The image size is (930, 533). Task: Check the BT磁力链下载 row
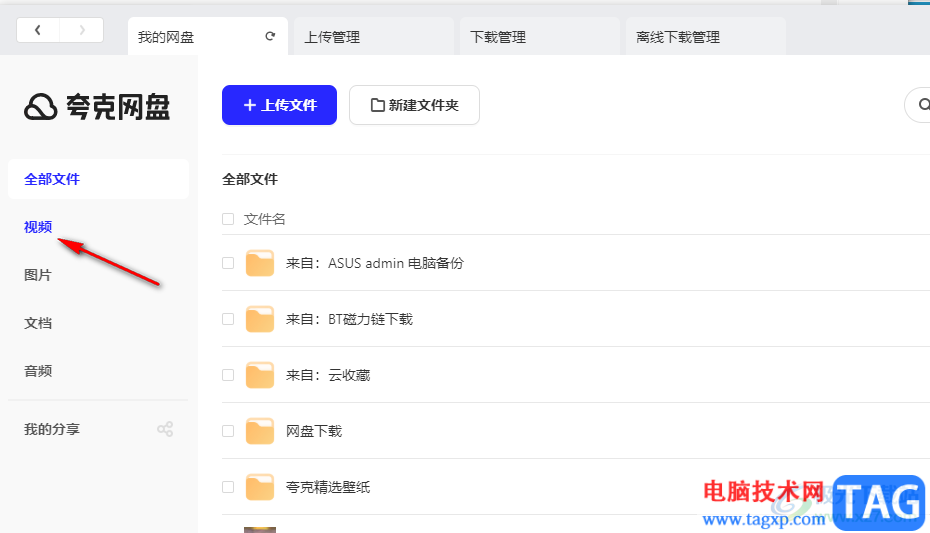pyautogui.click(x=228, y=319)
